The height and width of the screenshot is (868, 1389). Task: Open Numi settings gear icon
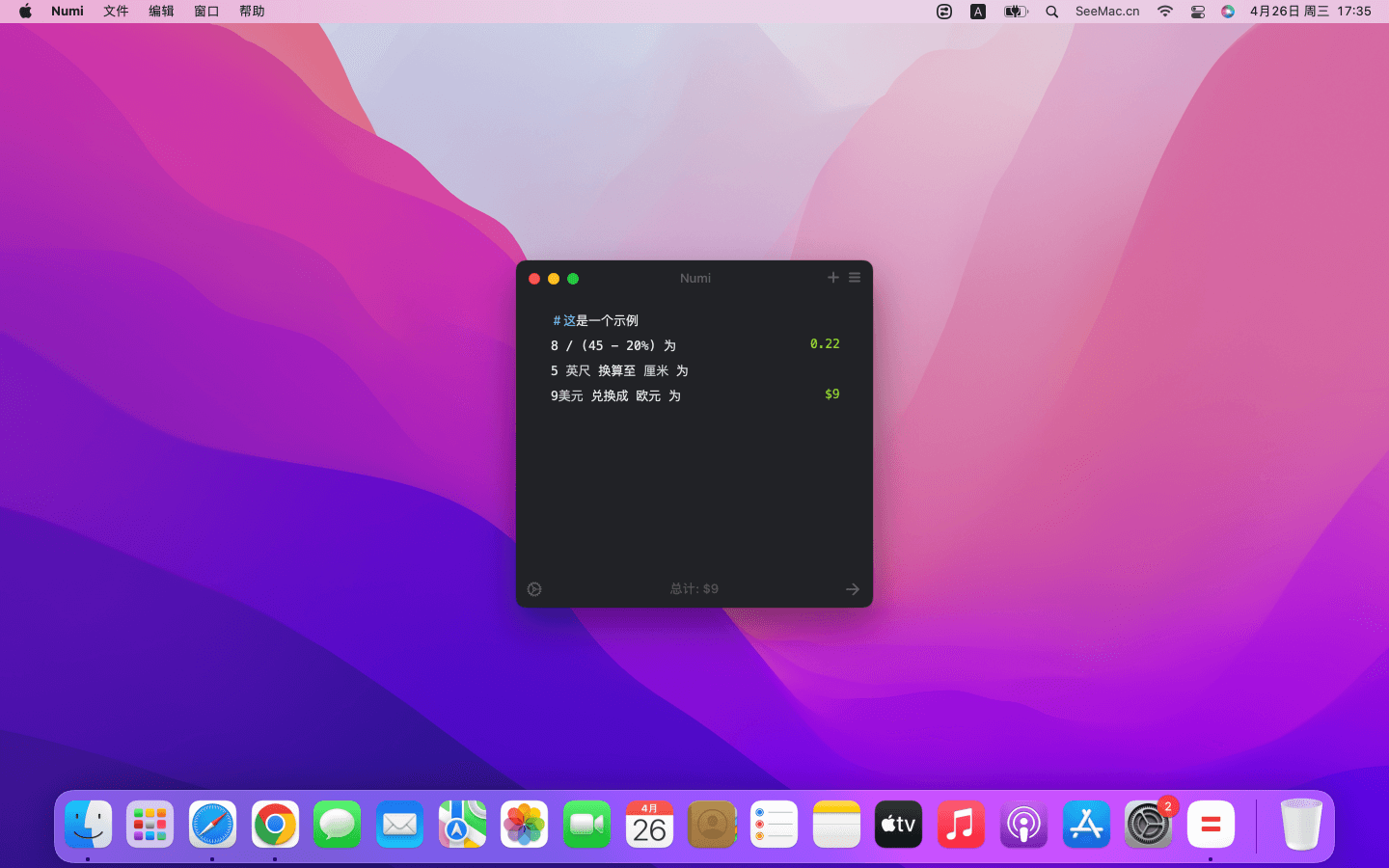point(534,589)
